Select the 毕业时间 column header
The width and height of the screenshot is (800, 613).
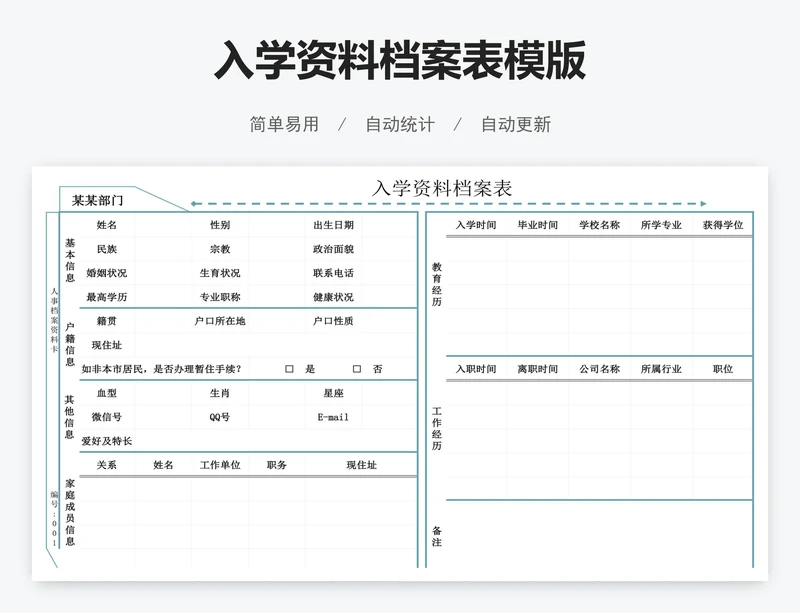[x=538, y=225]
